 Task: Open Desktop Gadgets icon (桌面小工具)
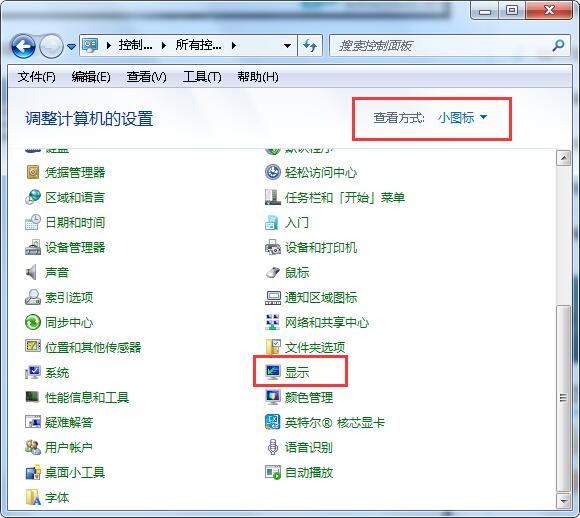click(x=33, y=472)
